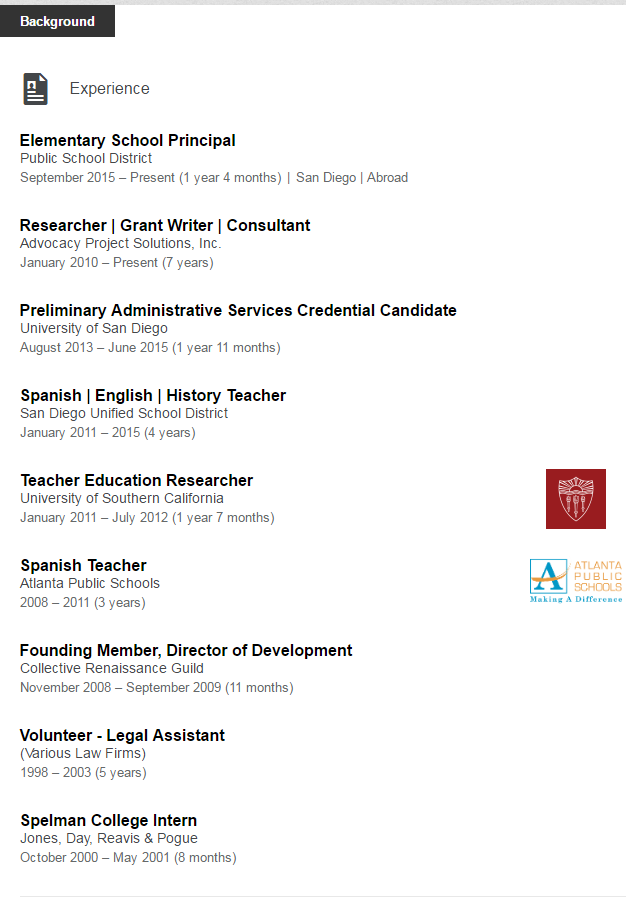The height and width of the screenshot is (897, 626).
Task: Open Founding Member, Director of Development entry
Action: (186, 651)
